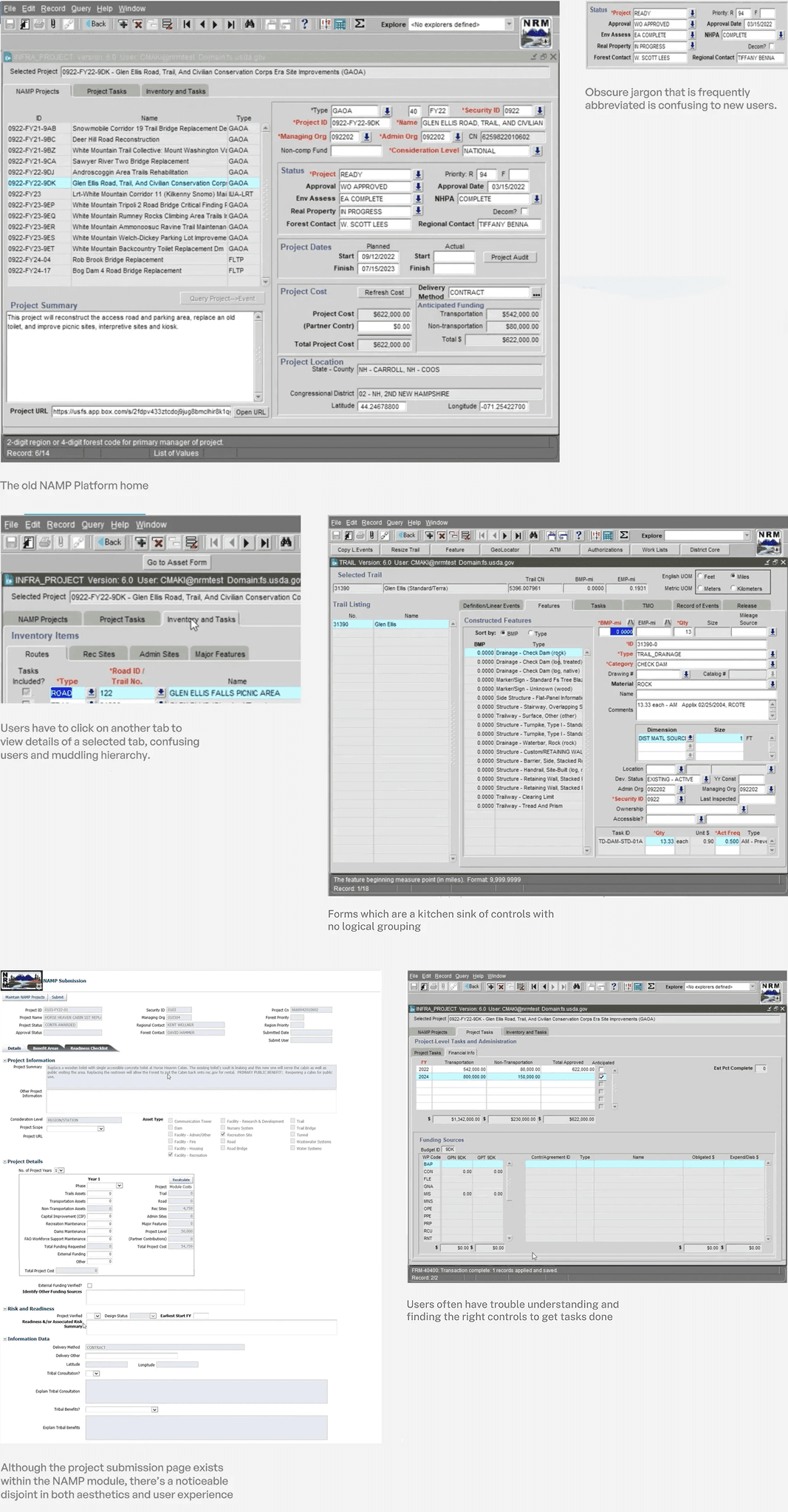This screenshot has width=788, height=1512.
Task: Toggle Anticipated checkbox for FY 2024 row
Action: 602,1076
